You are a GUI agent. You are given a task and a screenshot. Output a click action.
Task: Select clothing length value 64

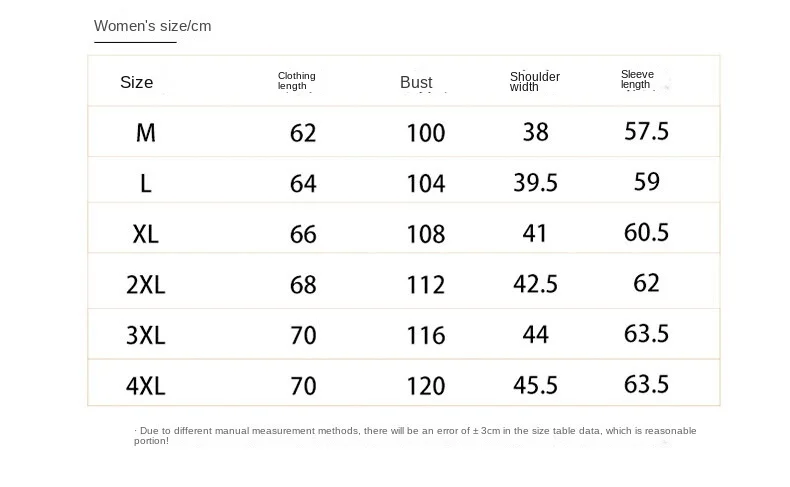pos(303,183)
